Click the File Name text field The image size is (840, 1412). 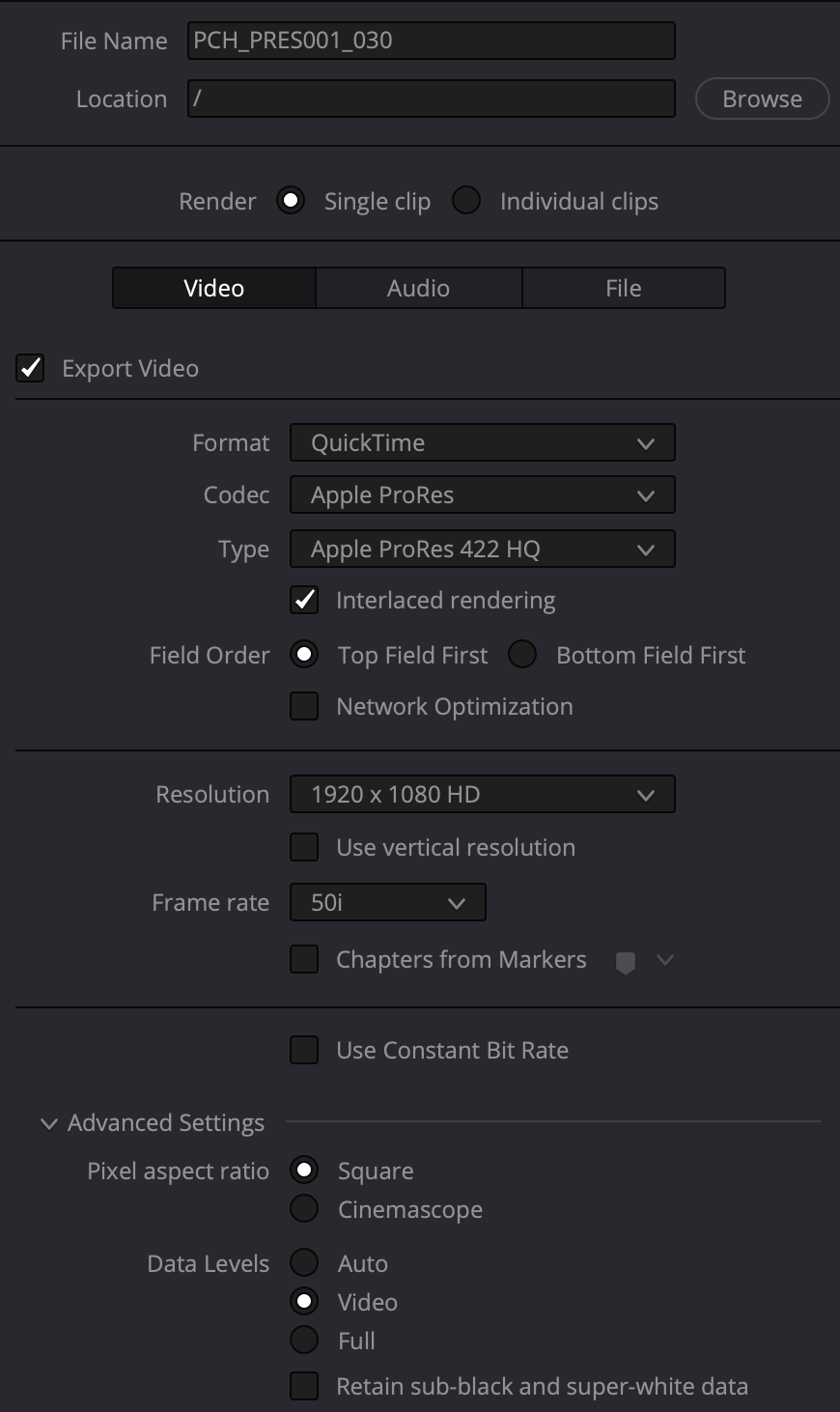click(431, 41)
